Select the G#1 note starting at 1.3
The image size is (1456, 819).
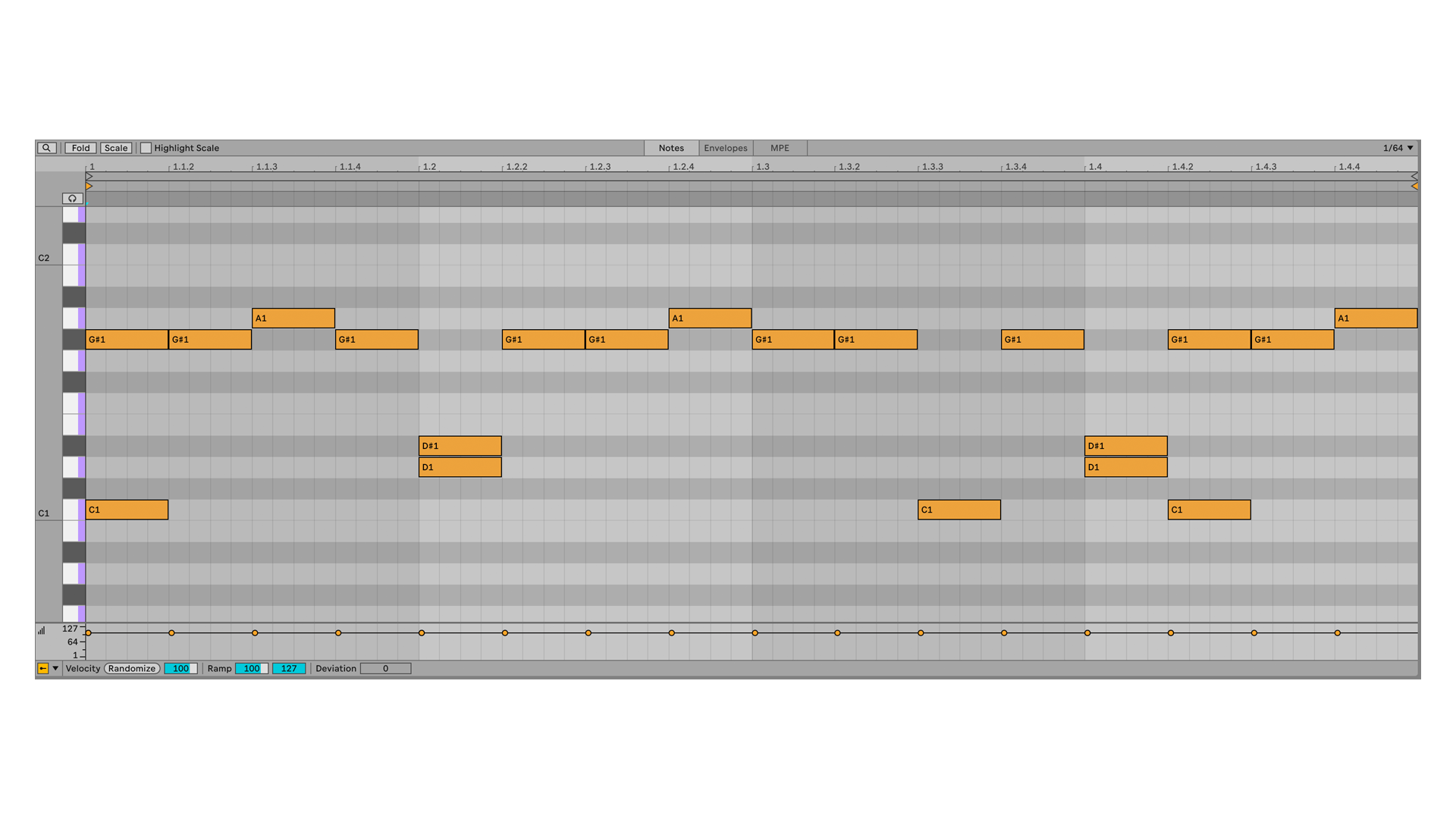tap(793, 339)
